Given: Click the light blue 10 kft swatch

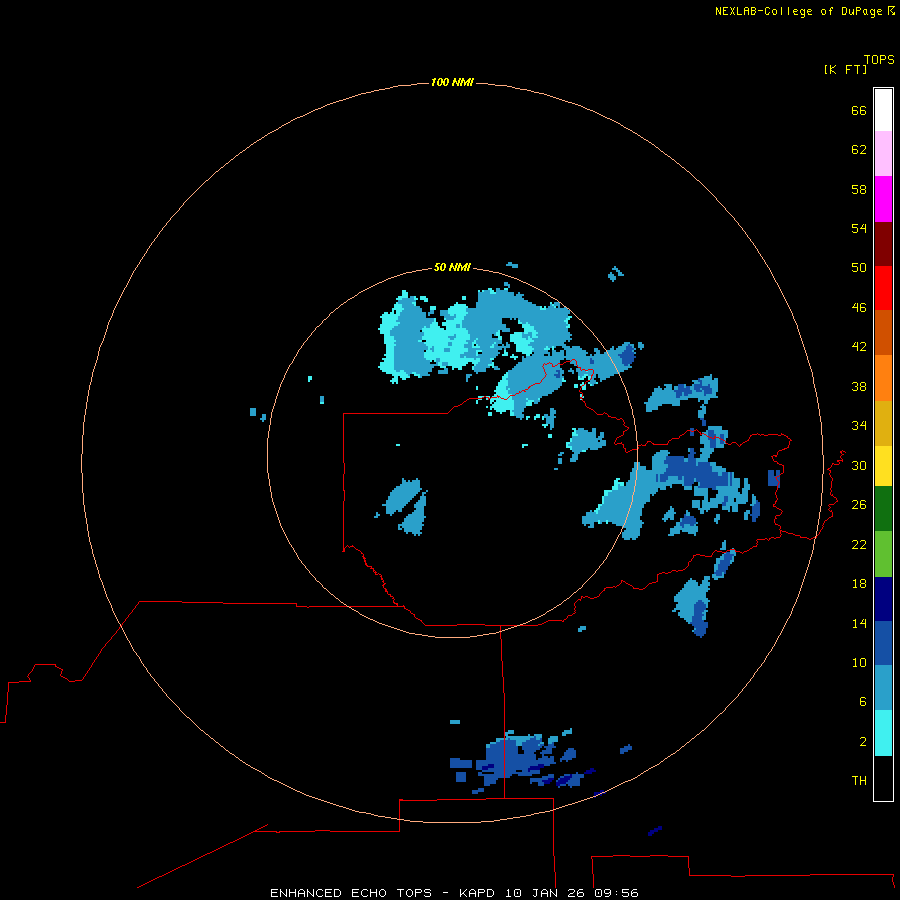Looking at the screenshot, I should [x=883, y=687].
